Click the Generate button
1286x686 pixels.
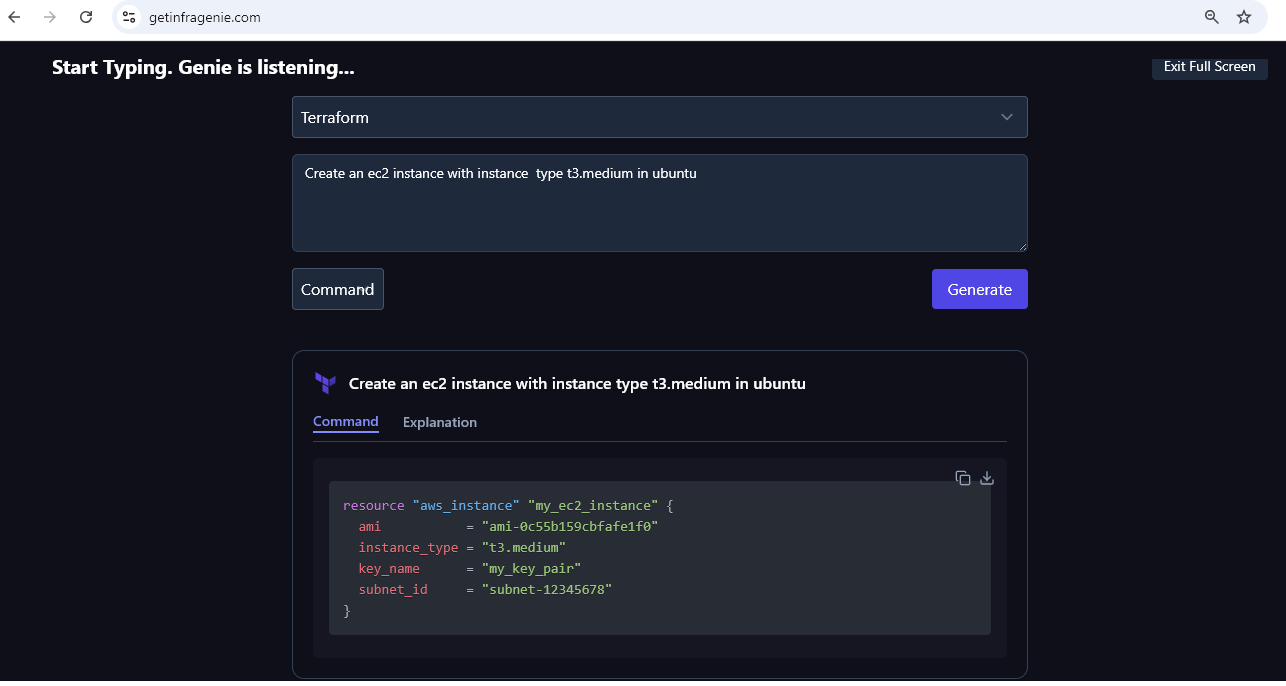point(979,289)
